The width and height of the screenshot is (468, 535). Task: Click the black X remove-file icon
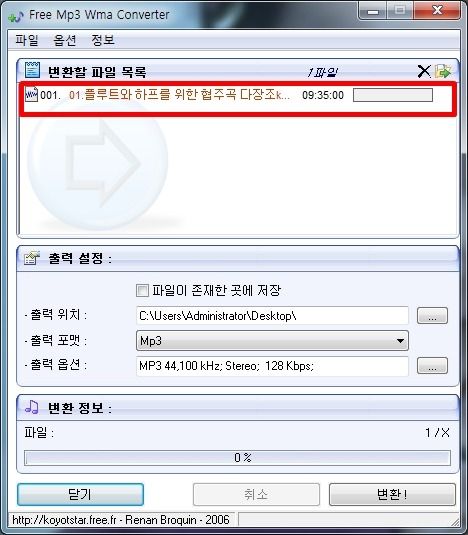coord(424,71)
